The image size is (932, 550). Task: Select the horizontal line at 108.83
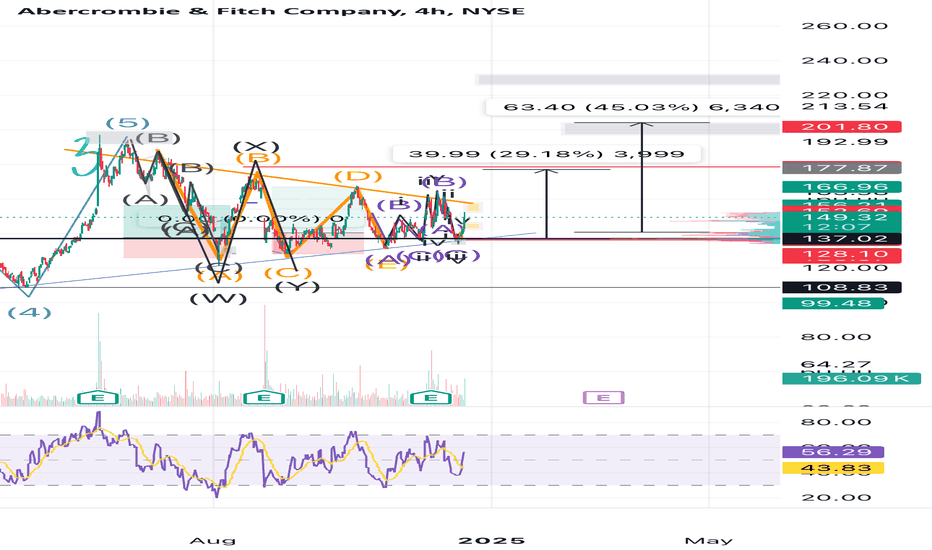390,287
